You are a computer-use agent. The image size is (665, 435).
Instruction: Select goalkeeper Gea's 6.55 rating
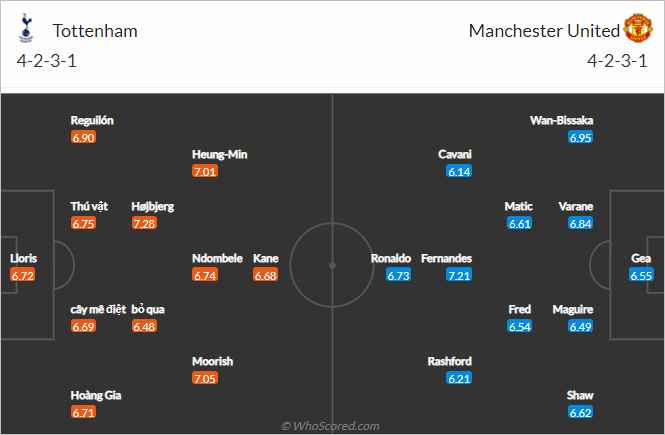click(641, 276)
